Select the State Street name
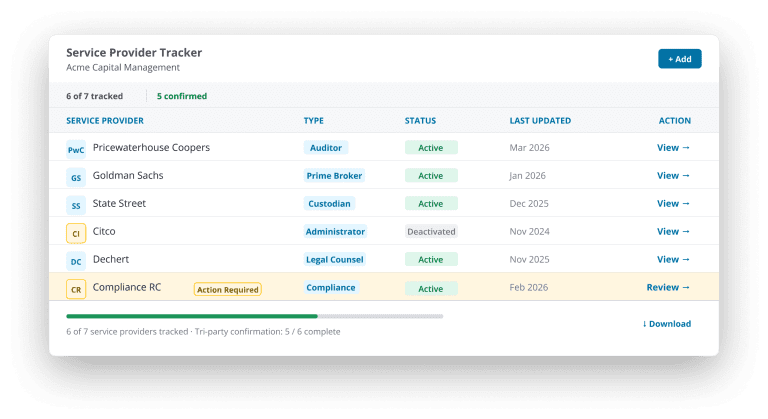This screenshot has width=768, height=419. click(119, 203)
